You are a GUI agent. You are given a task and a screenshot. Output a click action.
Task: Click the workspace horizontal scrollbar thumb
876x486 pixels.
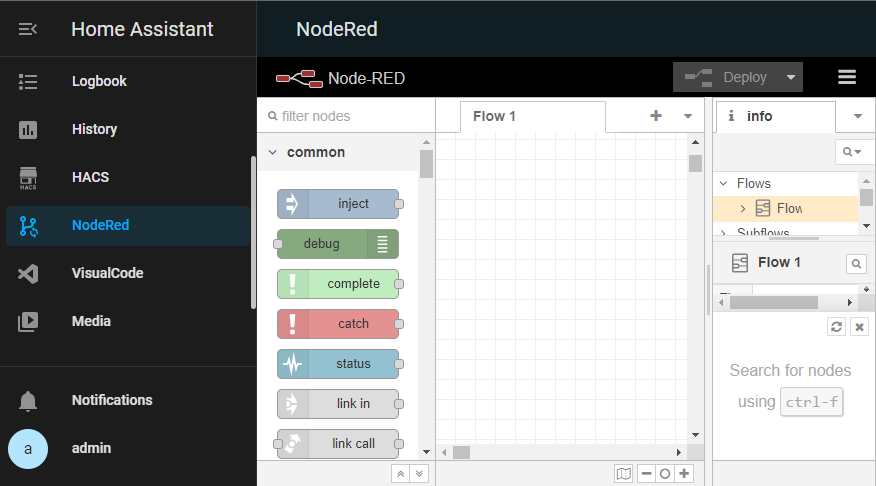point(461,452)
